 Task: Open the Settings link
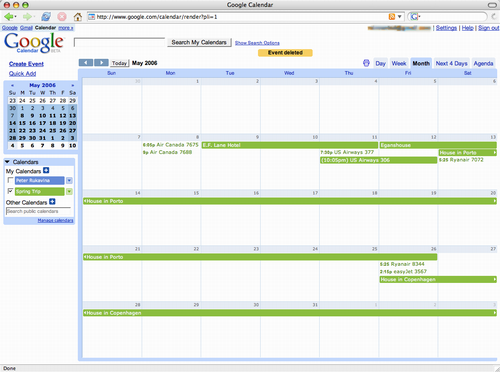(x=446, y=28)
